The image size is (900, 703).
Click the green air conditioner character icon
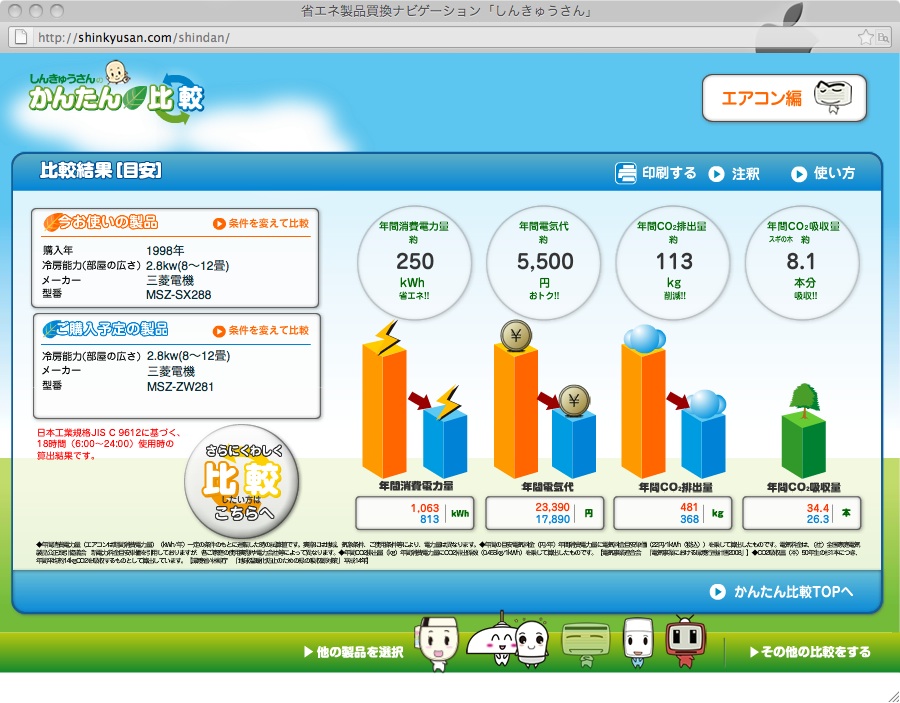pyautogui.click(x=583, y=644)
